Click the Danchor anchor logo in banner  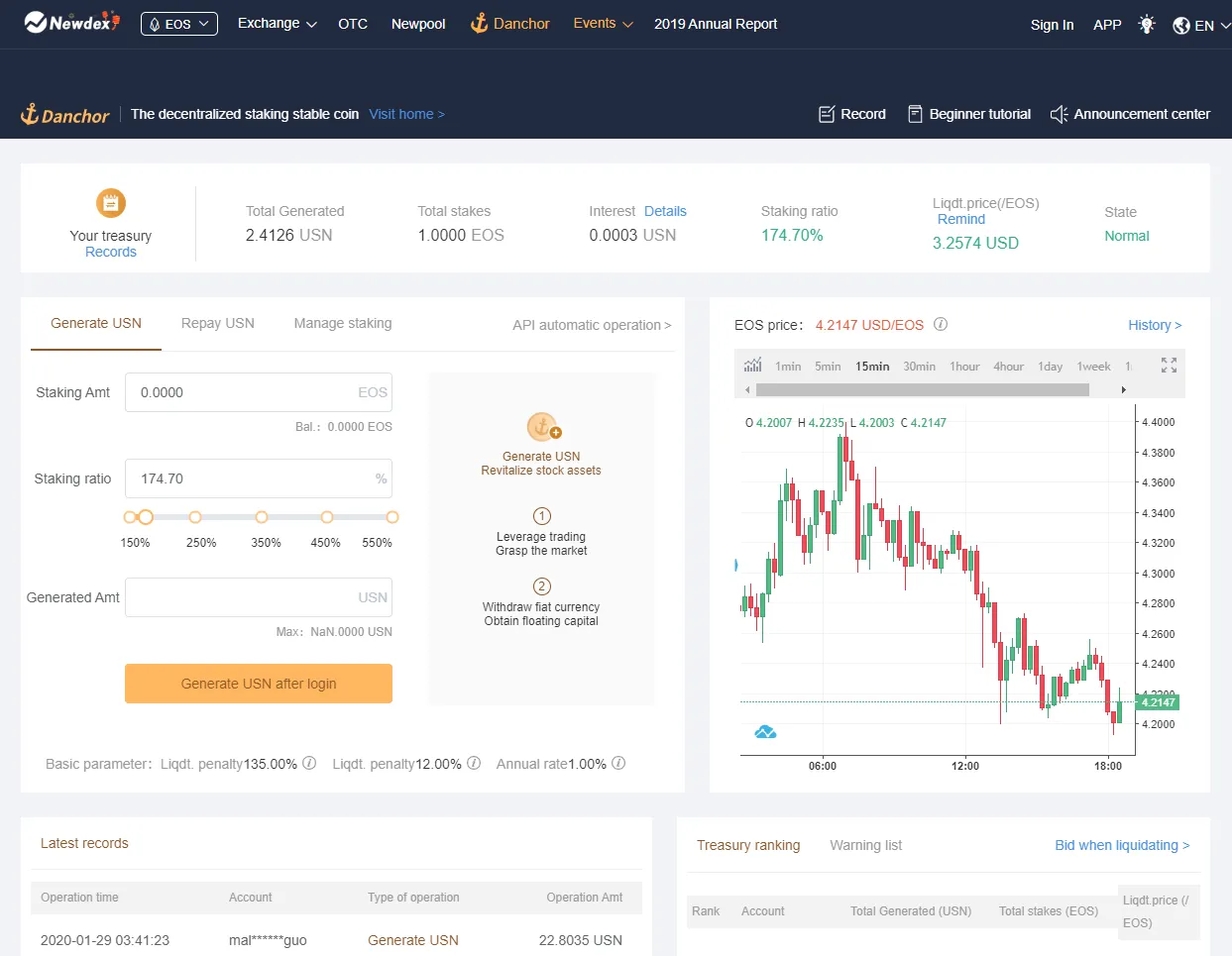[65, 115]
